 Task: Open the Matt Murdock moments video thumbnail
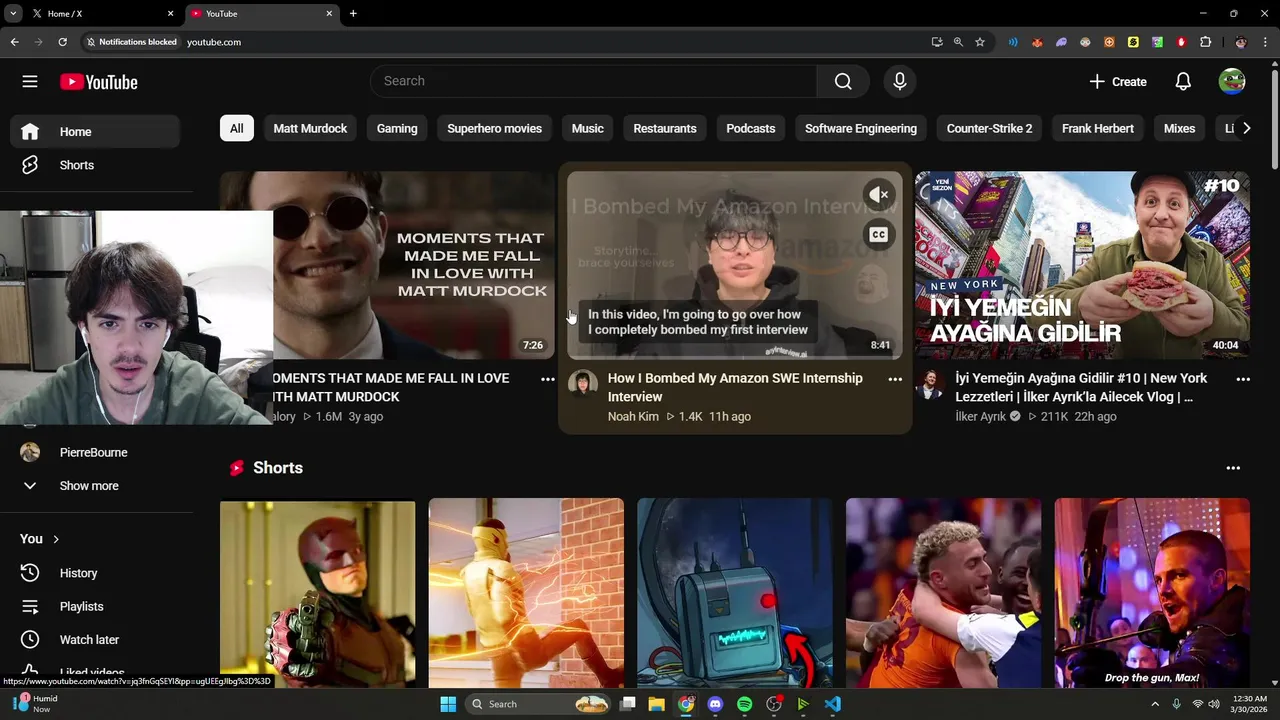[x=413, y=265]
